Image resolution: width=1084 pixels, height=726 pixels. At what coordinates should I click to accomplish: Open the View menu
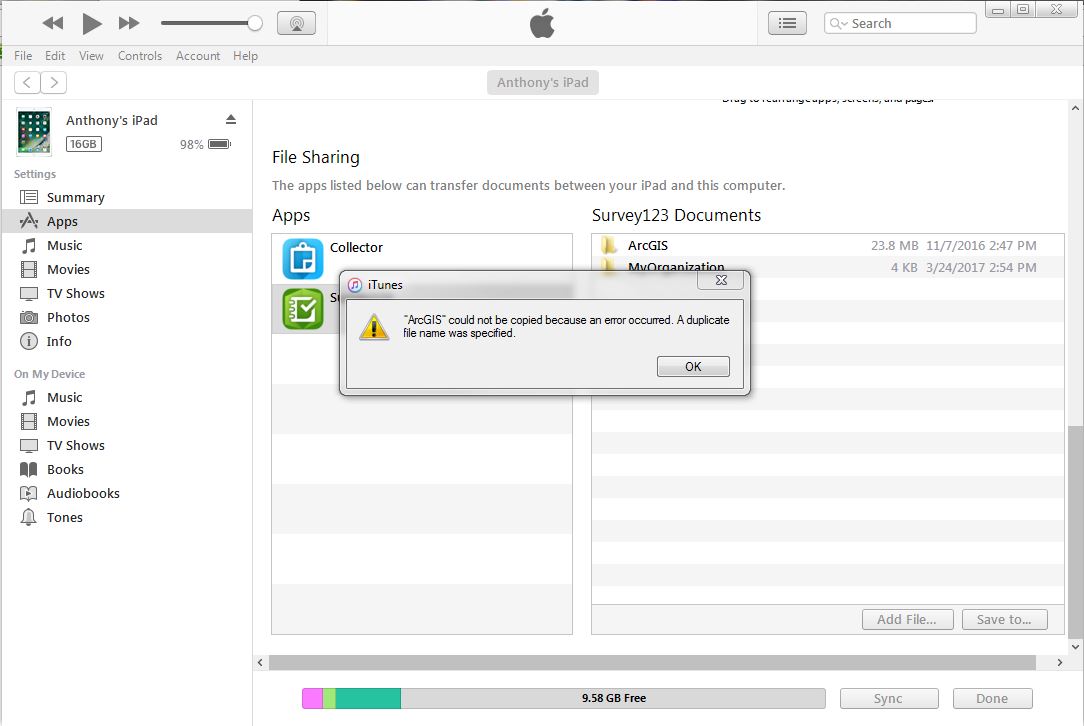coord(91,56)
